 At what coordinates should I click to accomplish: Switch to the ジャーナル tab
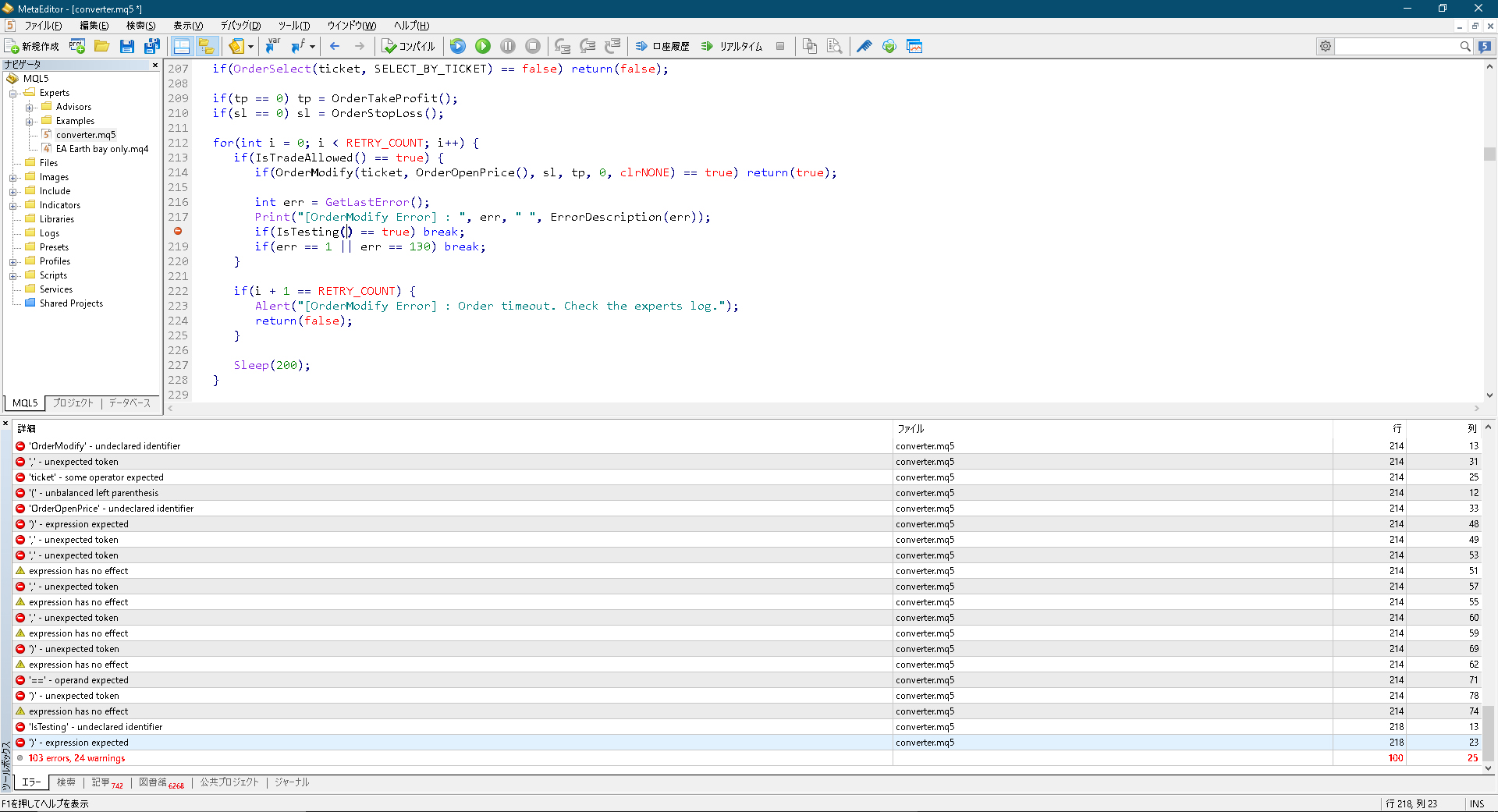pos(291,782)
